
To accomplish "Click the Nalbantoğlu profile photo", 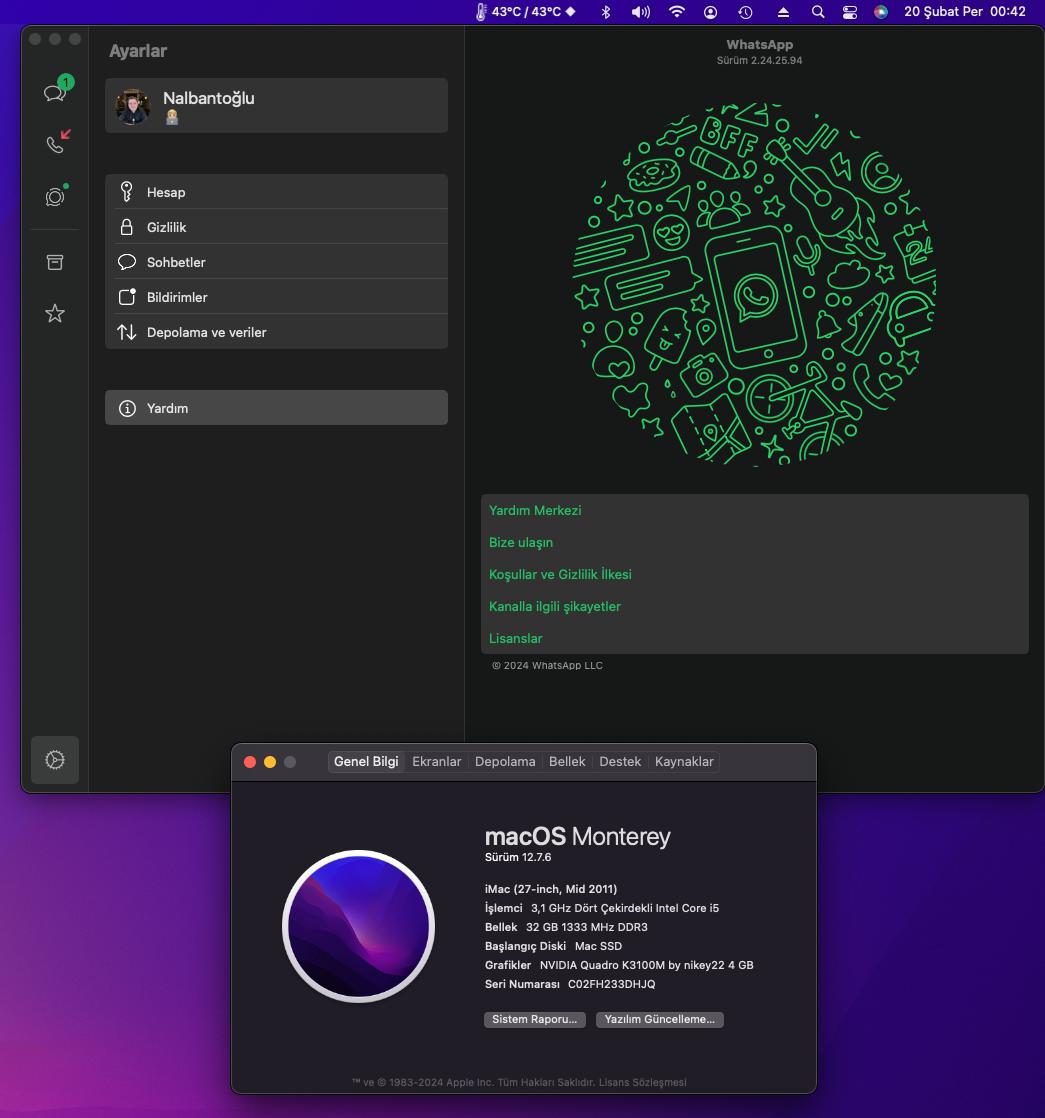I will [x=133, y=106].
